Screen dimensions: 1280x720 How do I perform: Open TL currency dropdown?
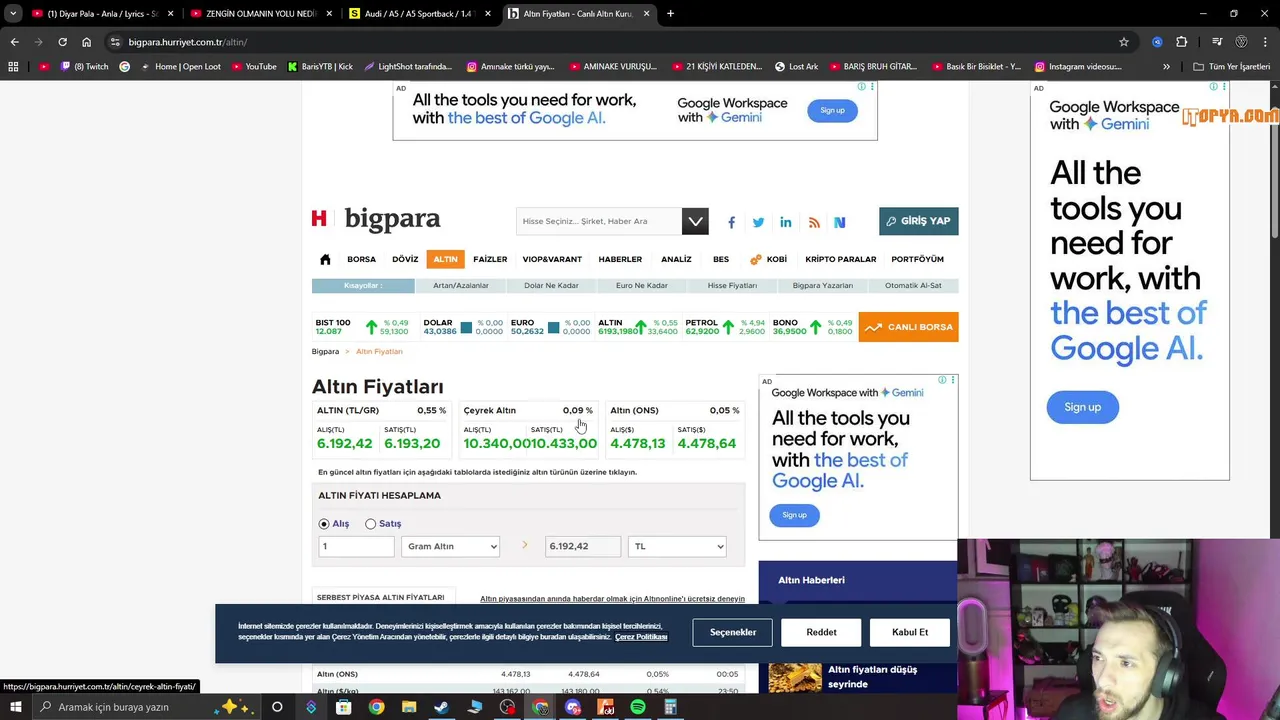(677, 546)
